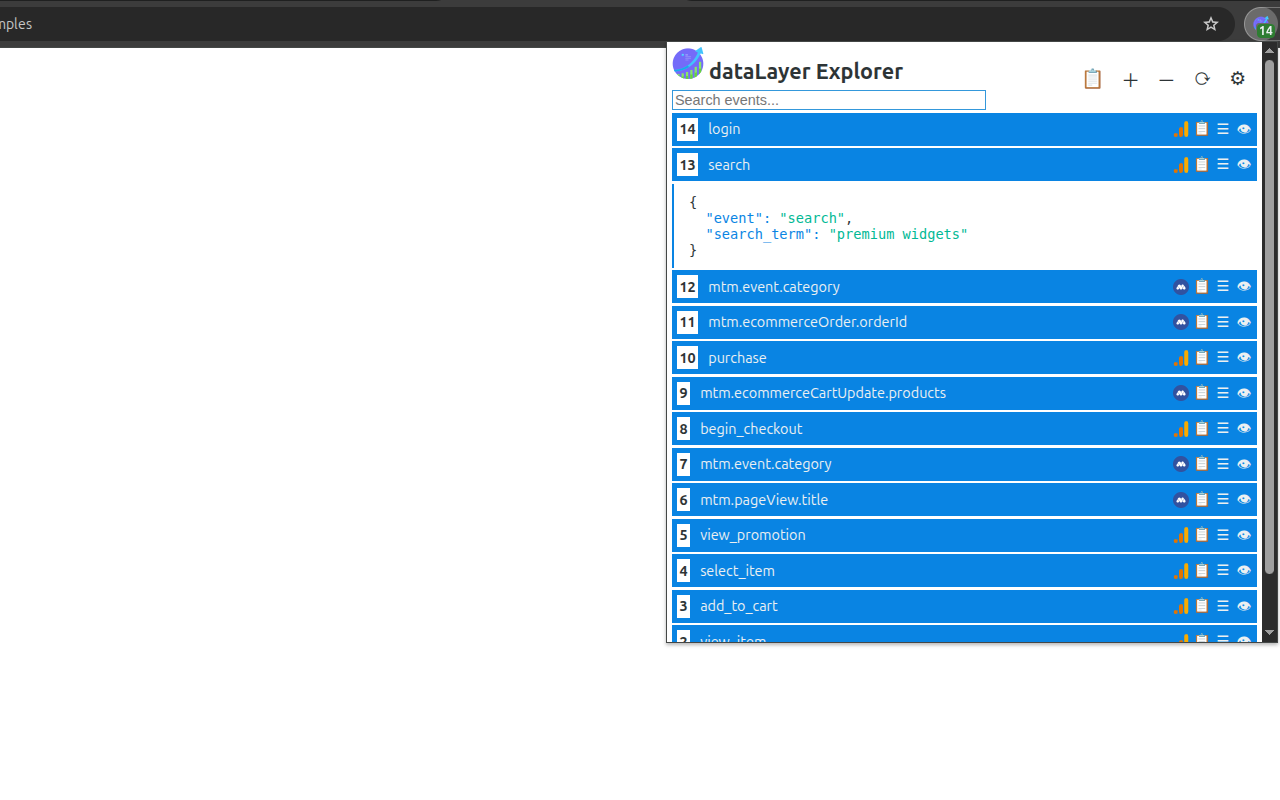Toggle eye icon on mtm.ecommerceOrder.orderId row
This screenshot has height=800, width=1280.
pyautogui.click(x=1244, y=322)
